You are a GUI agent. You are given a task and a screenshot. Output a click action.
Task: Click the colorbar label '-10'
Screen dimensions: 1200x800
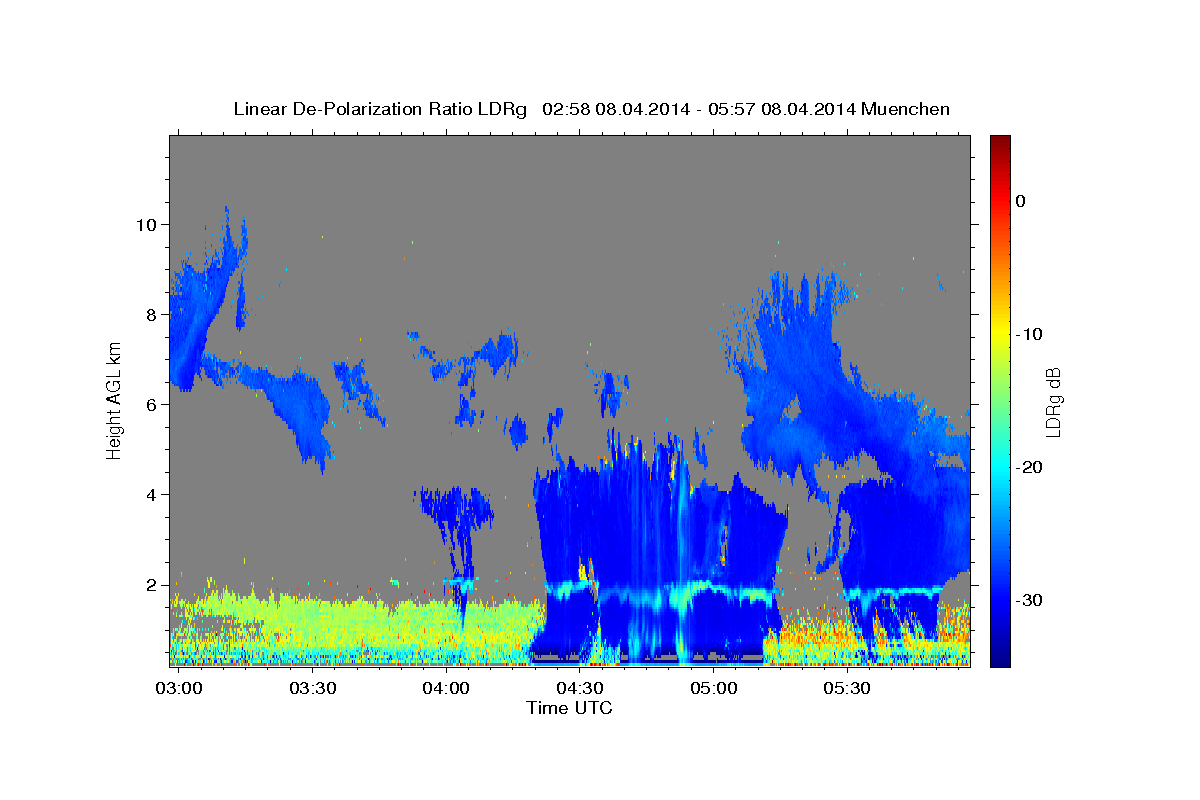tap(1029, 334)
